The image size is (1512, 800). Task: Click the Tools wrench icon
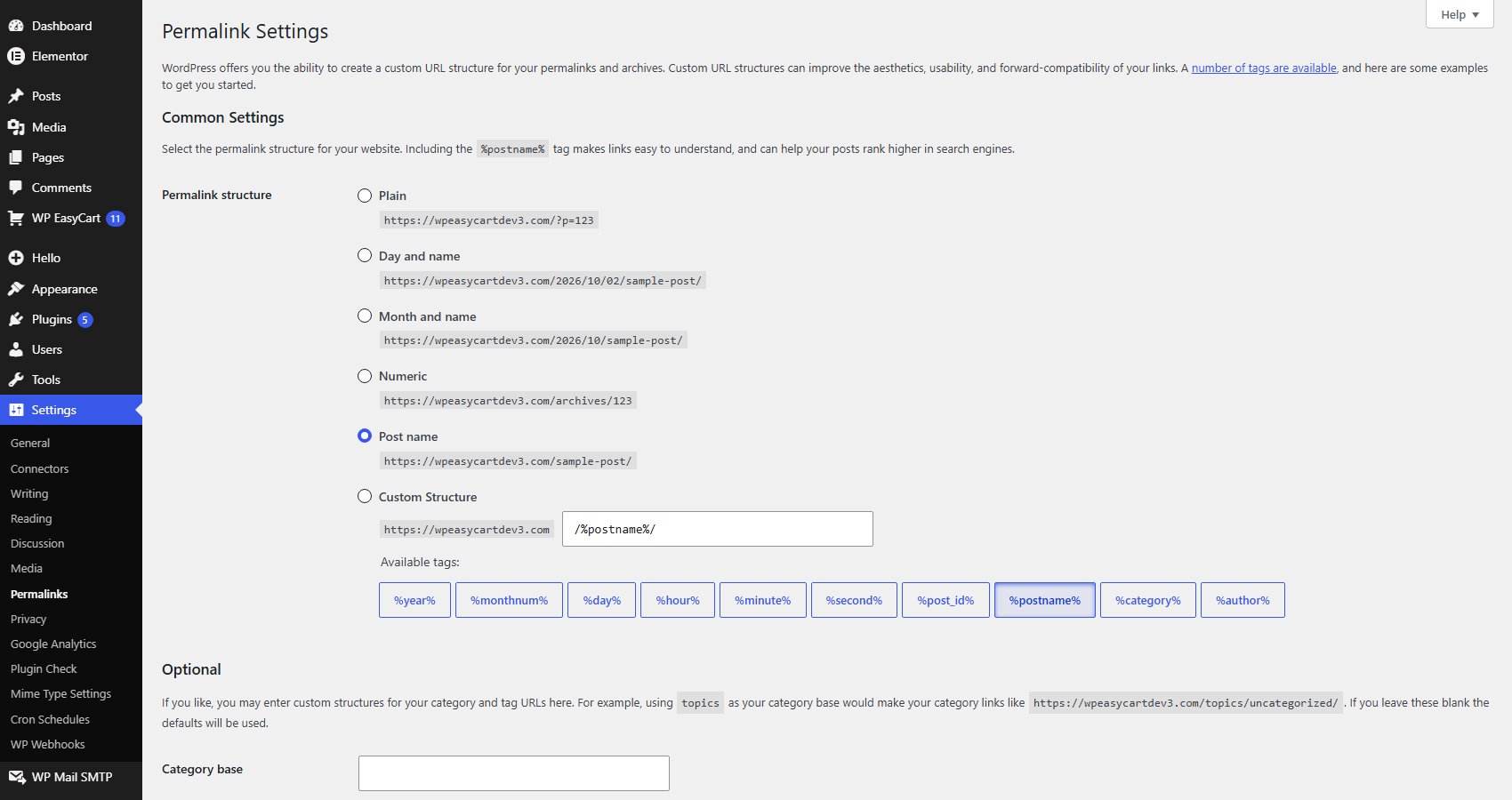click(16, 380)
